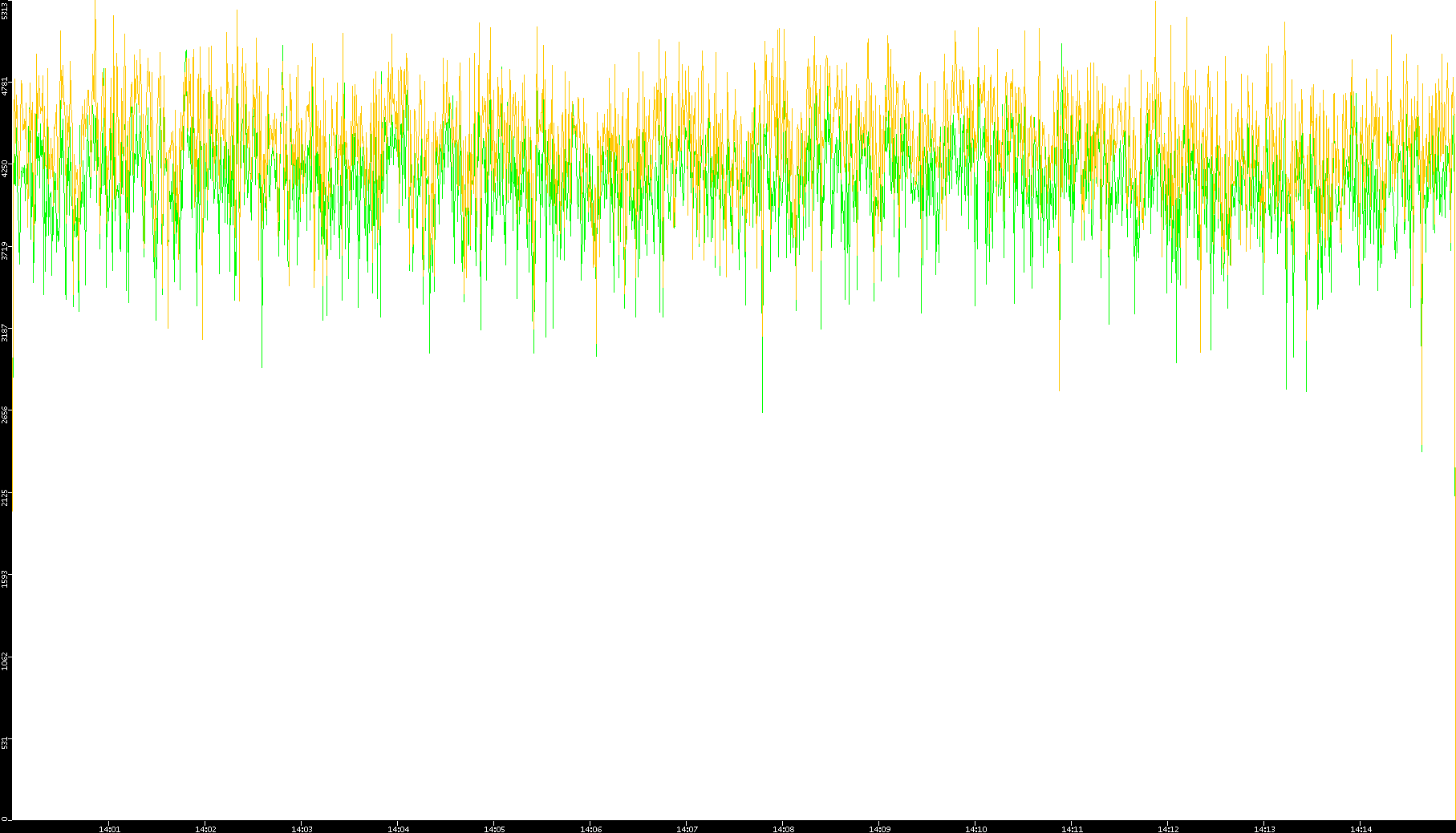Click the 2656 vertical axis label
The height and width of the screenshot is (833, 1456).
tap(6, 414)
